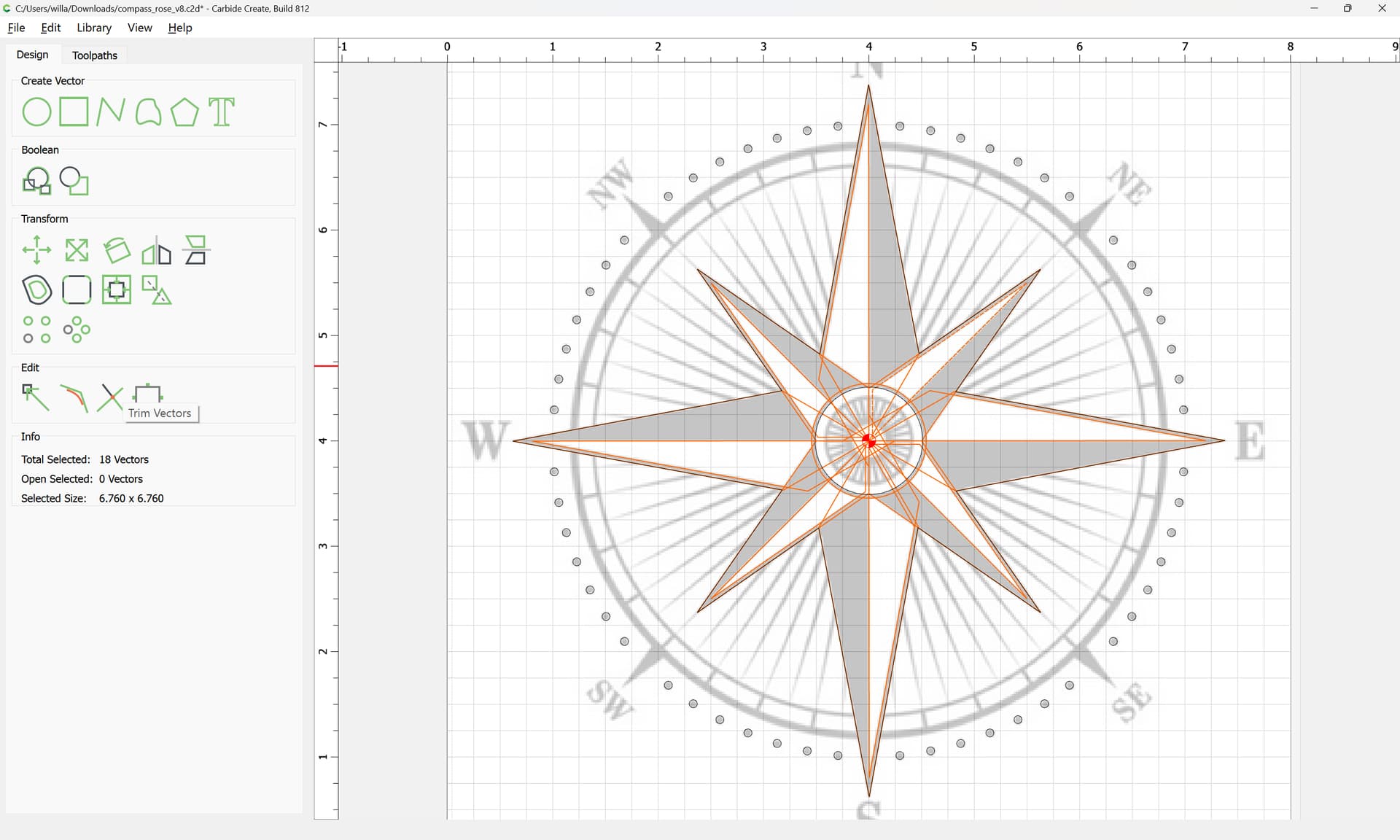
Task: Open the Library menu
Action: 94,28
